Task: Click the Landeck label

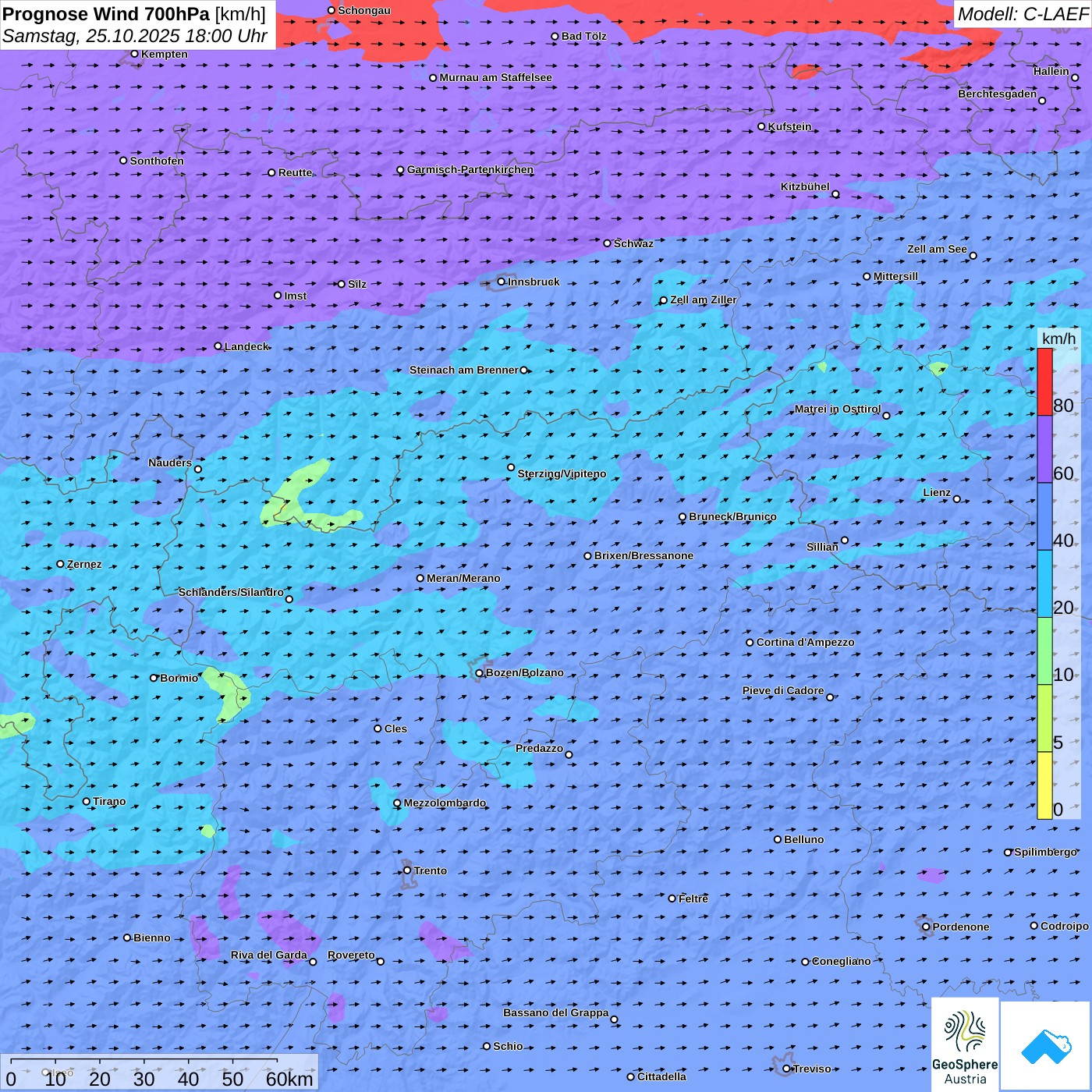Action: [246, 346]
